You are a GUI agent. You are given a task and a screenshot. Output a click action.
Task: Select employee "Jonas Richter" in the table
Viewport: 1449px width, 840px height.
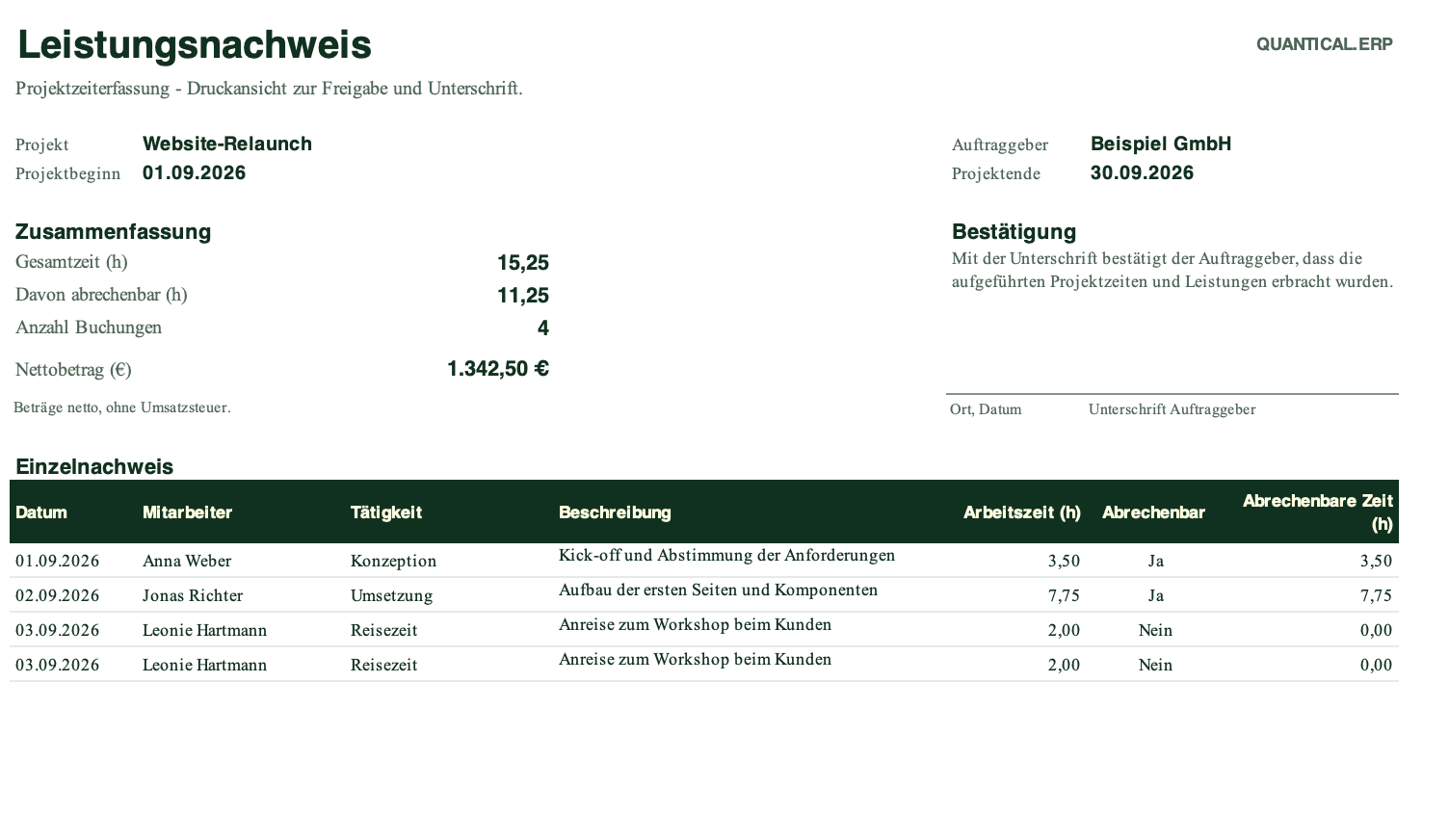click(x=193, y=595)
